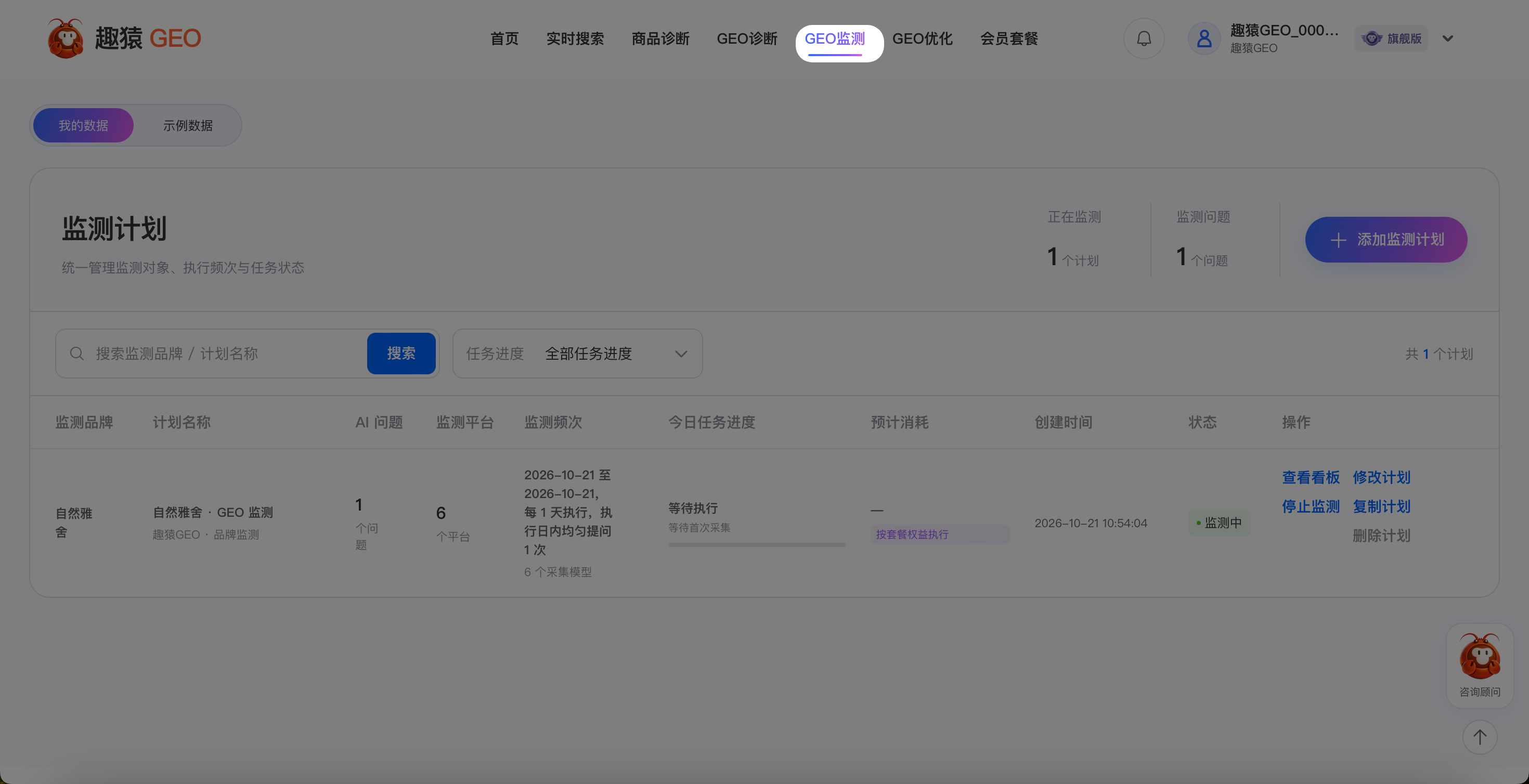This screenshot has width=1529, height=784.
Task: Click the back-to-top arrow button
Action: pos(1480,737)
